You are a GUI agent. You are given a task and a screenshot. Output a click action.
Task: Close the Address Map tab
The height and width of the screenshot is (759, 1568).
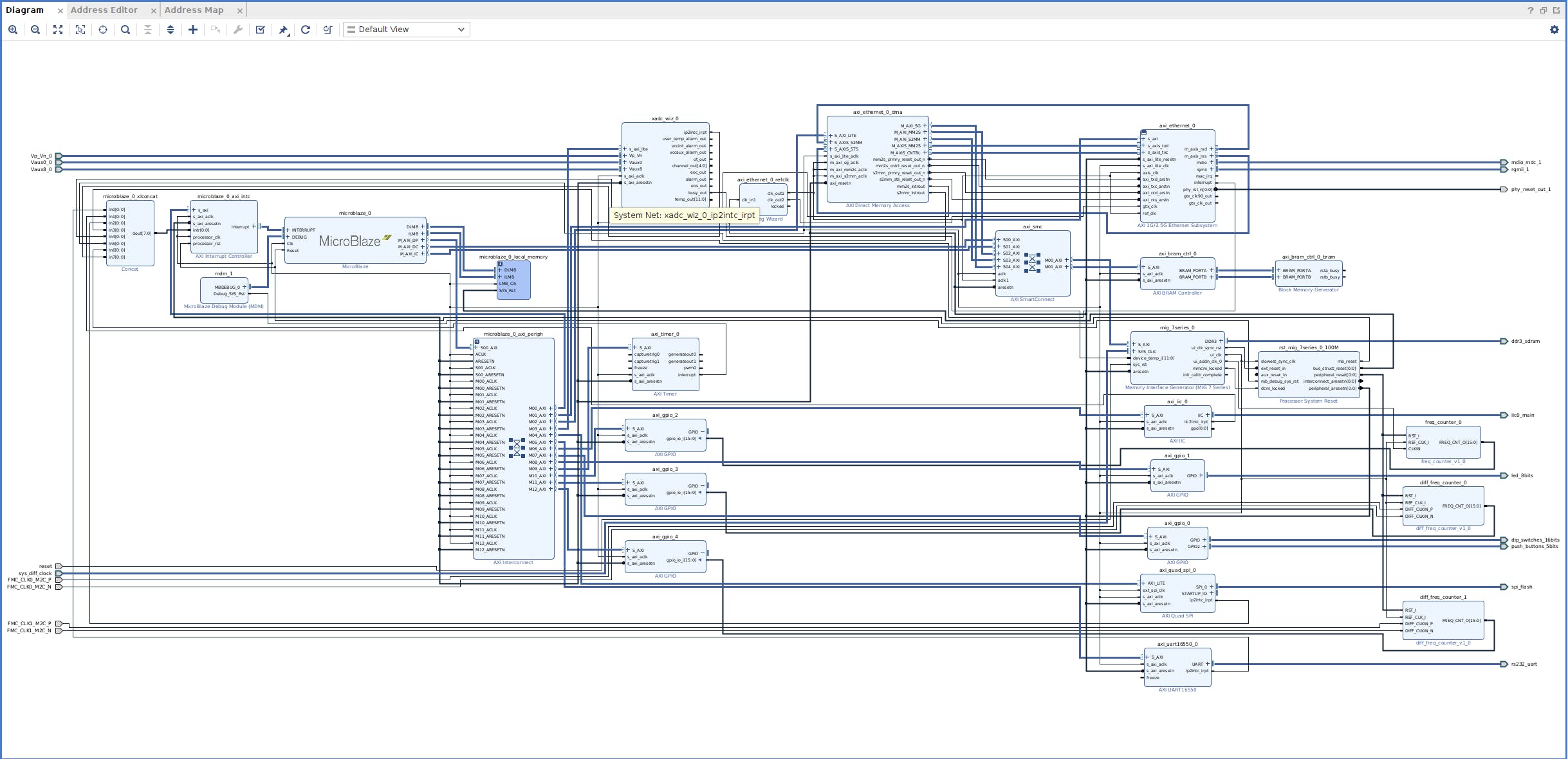(240, 11)
